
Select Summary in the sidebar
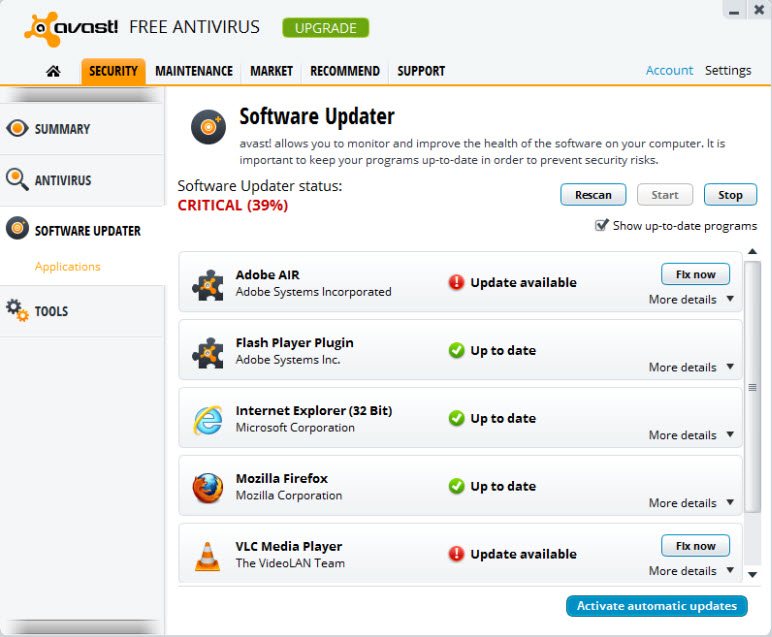(82, 129)
